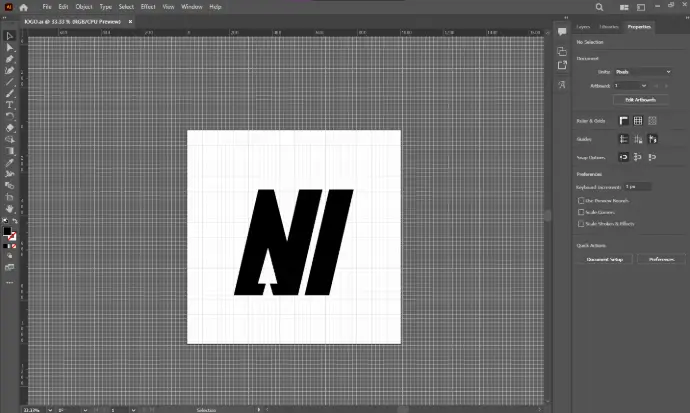Open the Units dropdown
This screenshot has height=413, width=690.
coord(643,72)
